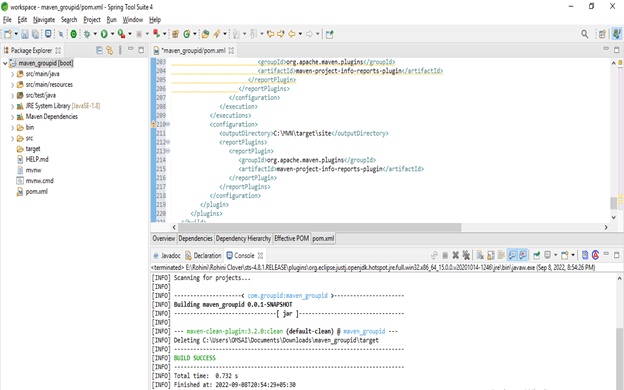This screenshot has width=624, height=390.
Task: Click the Collapse All icon in Package Explorer
Action: coord(99,50)
